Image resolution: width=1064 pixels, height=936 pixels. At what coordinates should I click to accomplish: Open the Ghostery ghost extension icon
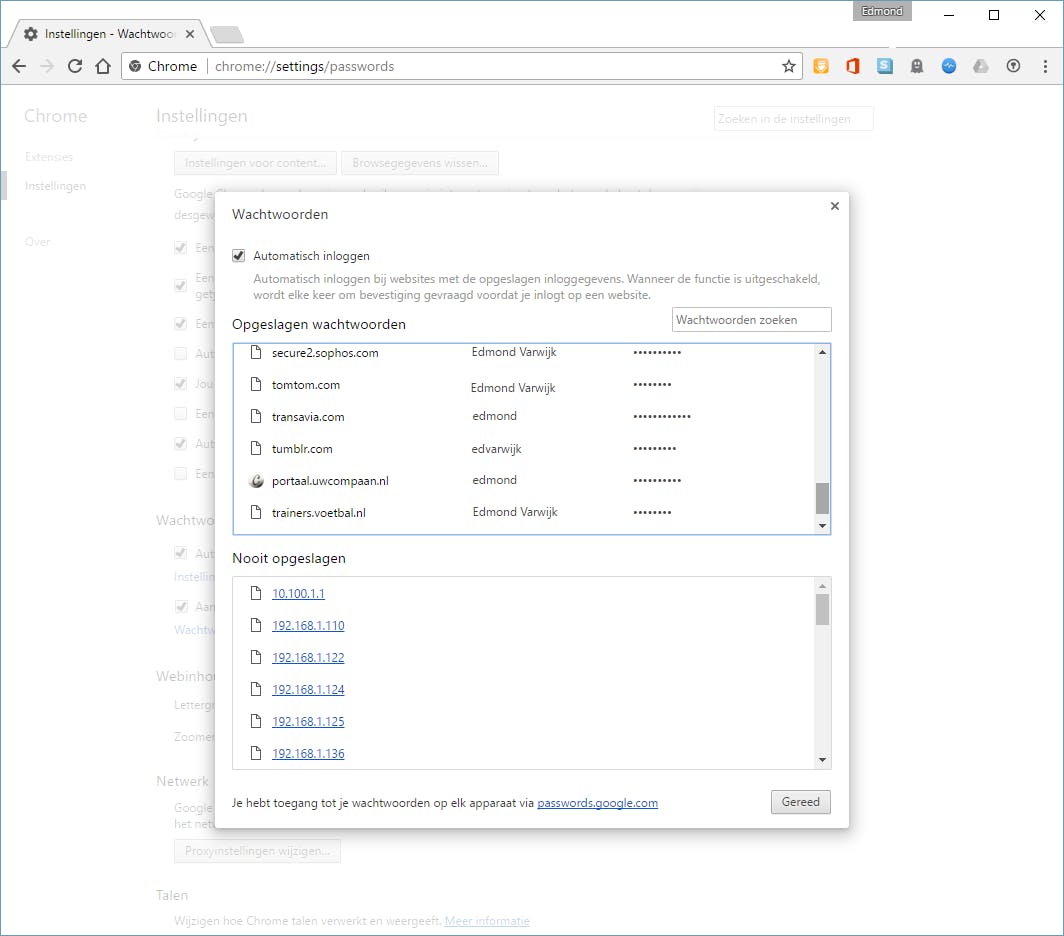[917, 66]
